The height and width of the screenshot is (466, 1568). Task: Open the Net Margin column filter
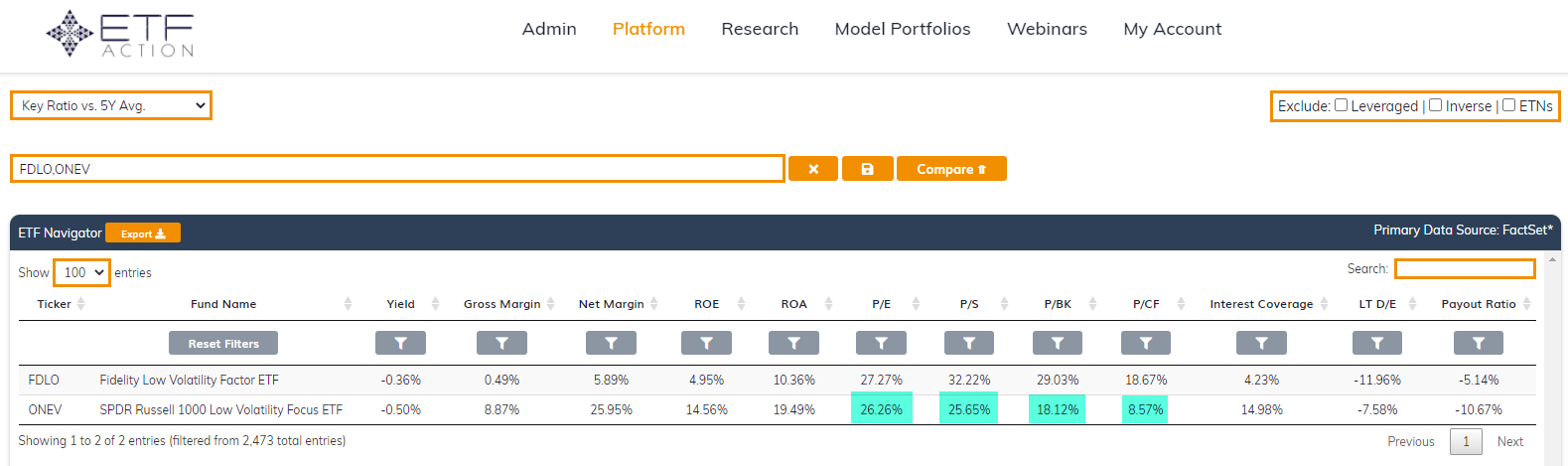tap(611, 343)
